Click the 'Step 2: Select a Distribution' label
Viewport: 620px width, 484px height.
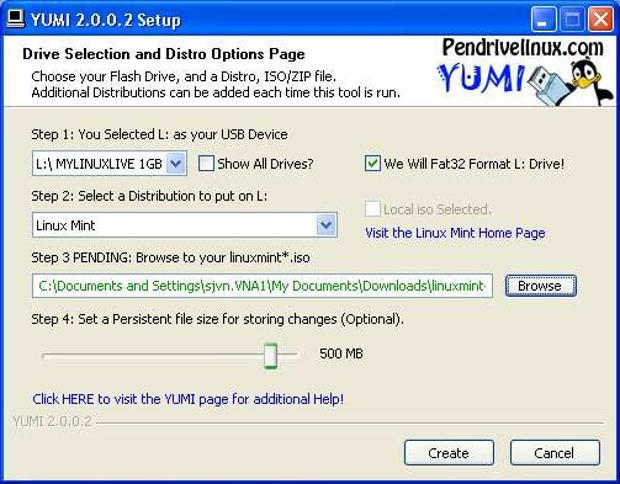click(x=149, y=196)
